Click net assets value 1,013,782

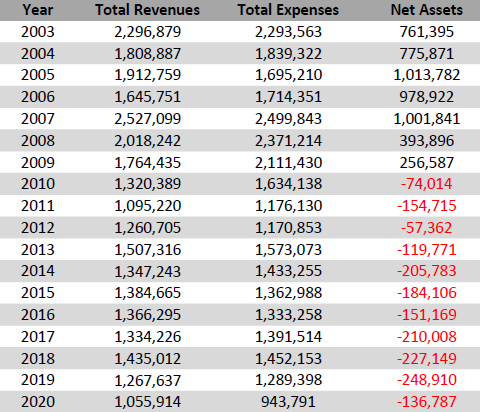[427, 75]
